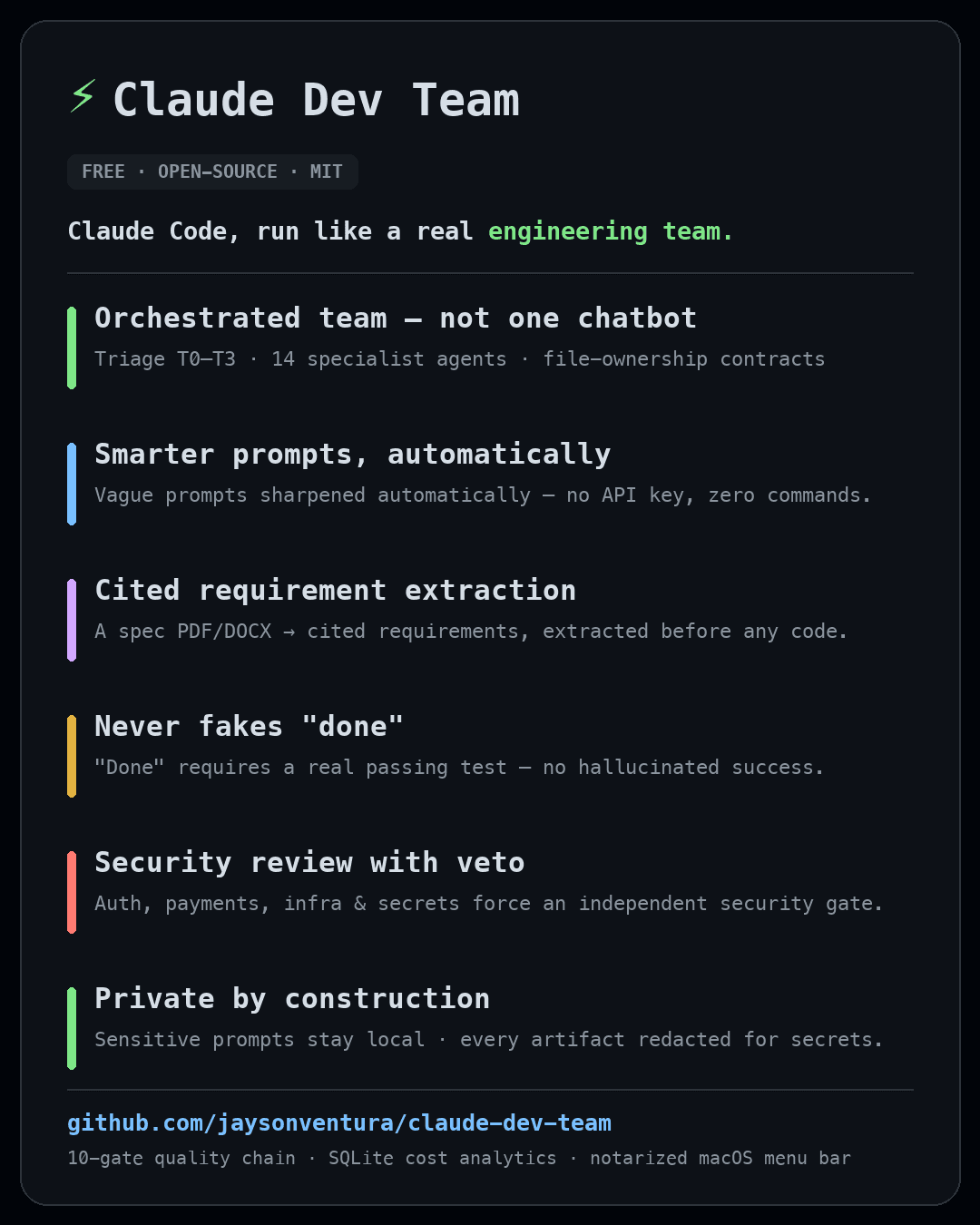Open the github.com/jaysonventura/claude-dev-team link
The width and height of the screenshot is (980, 1225).
coord(339,1123)
